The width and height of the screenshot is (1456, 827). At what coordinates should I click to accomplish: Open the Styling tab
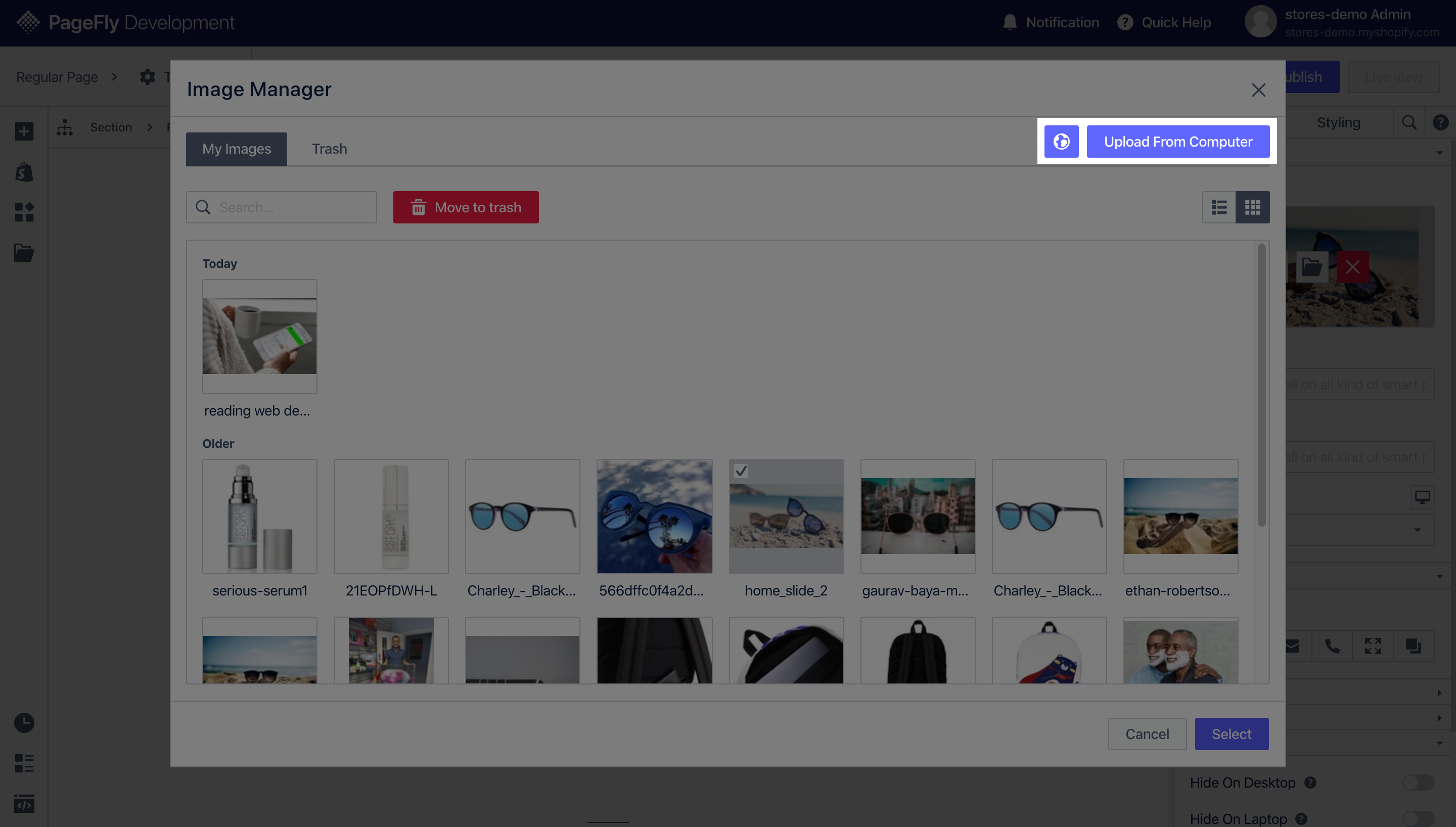point(1338,123)
